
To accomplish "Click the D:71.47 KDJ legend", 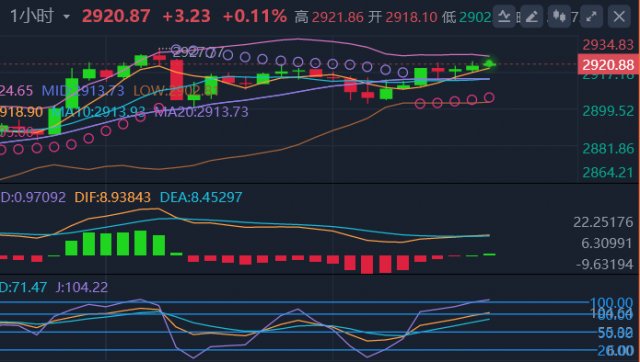I will [23, 287].
